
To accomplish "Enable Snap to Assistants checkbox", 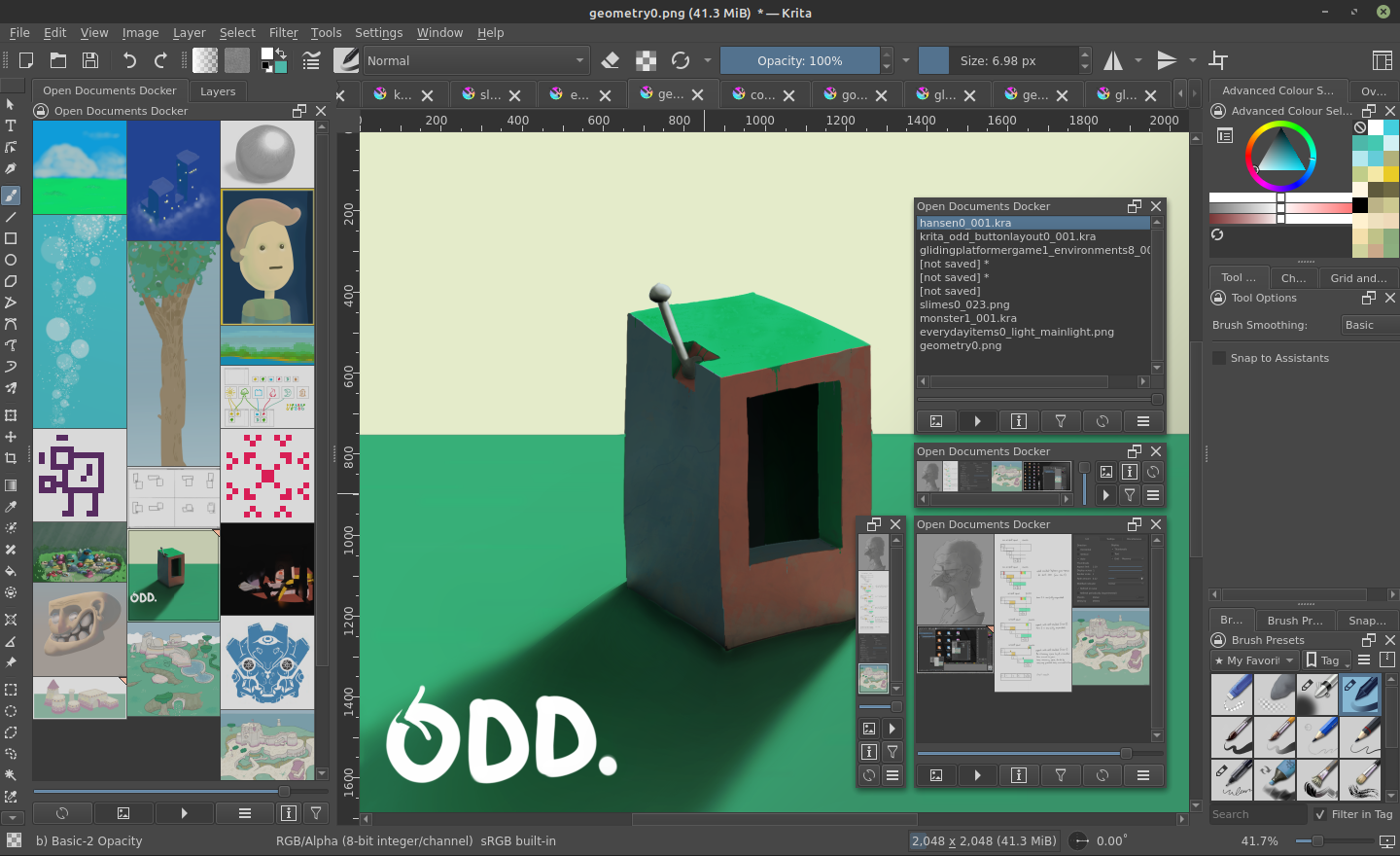I will click(x=1219, y=358).
